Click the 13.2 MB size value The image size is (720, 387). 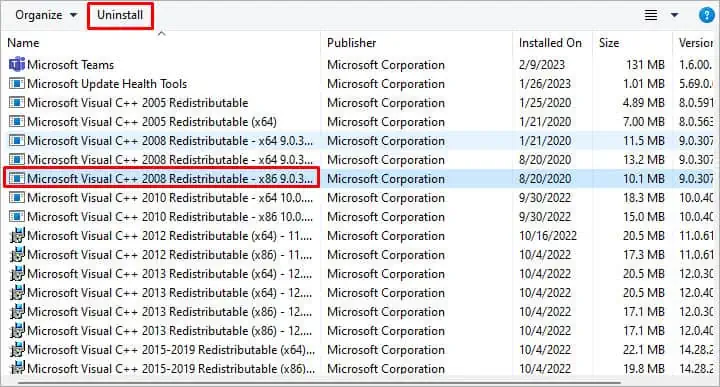click(644, 159)
